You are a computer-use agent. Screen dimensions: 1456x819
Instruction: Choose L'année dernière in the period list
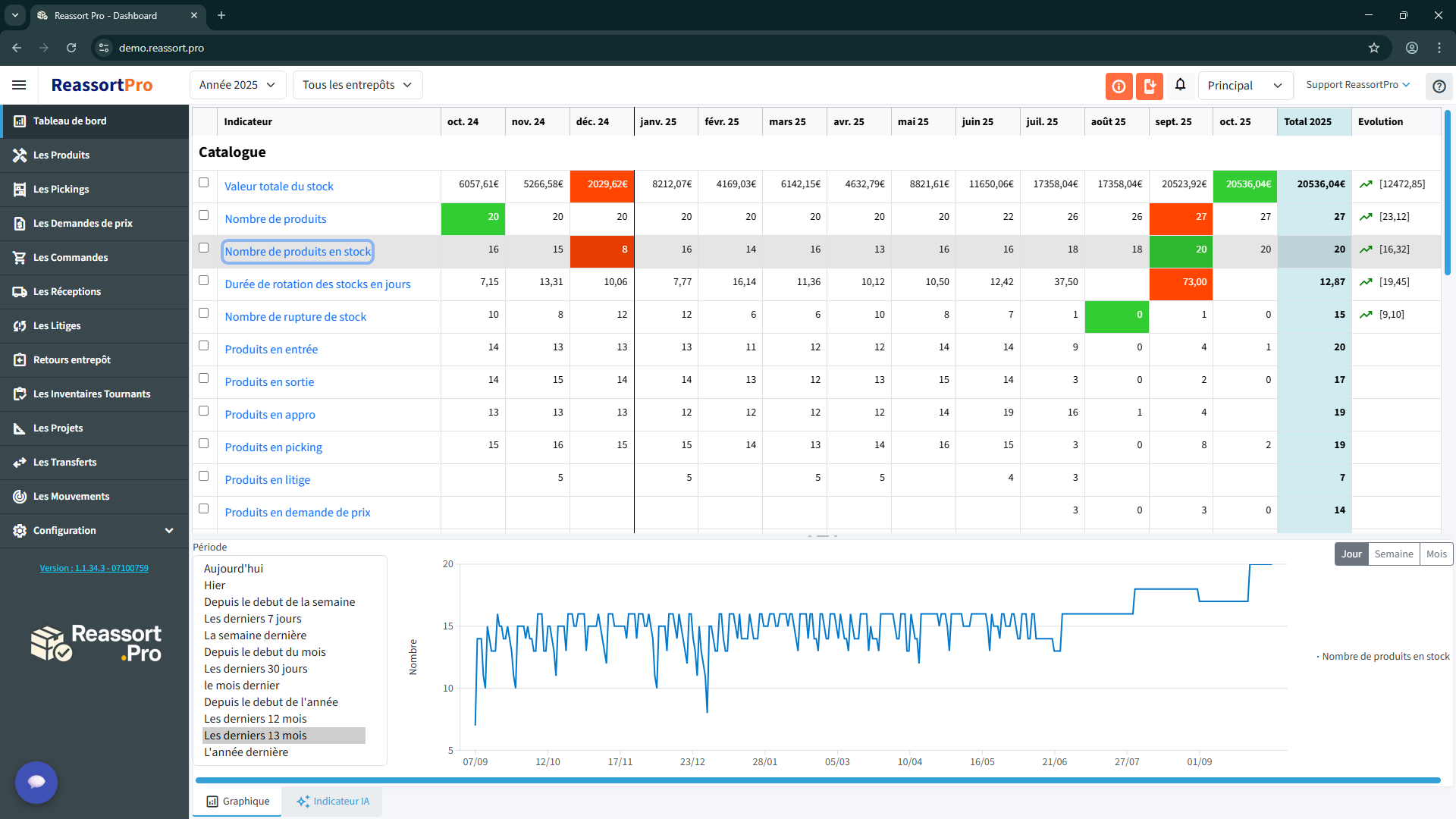pyautogui.click(x=246, y=752)
